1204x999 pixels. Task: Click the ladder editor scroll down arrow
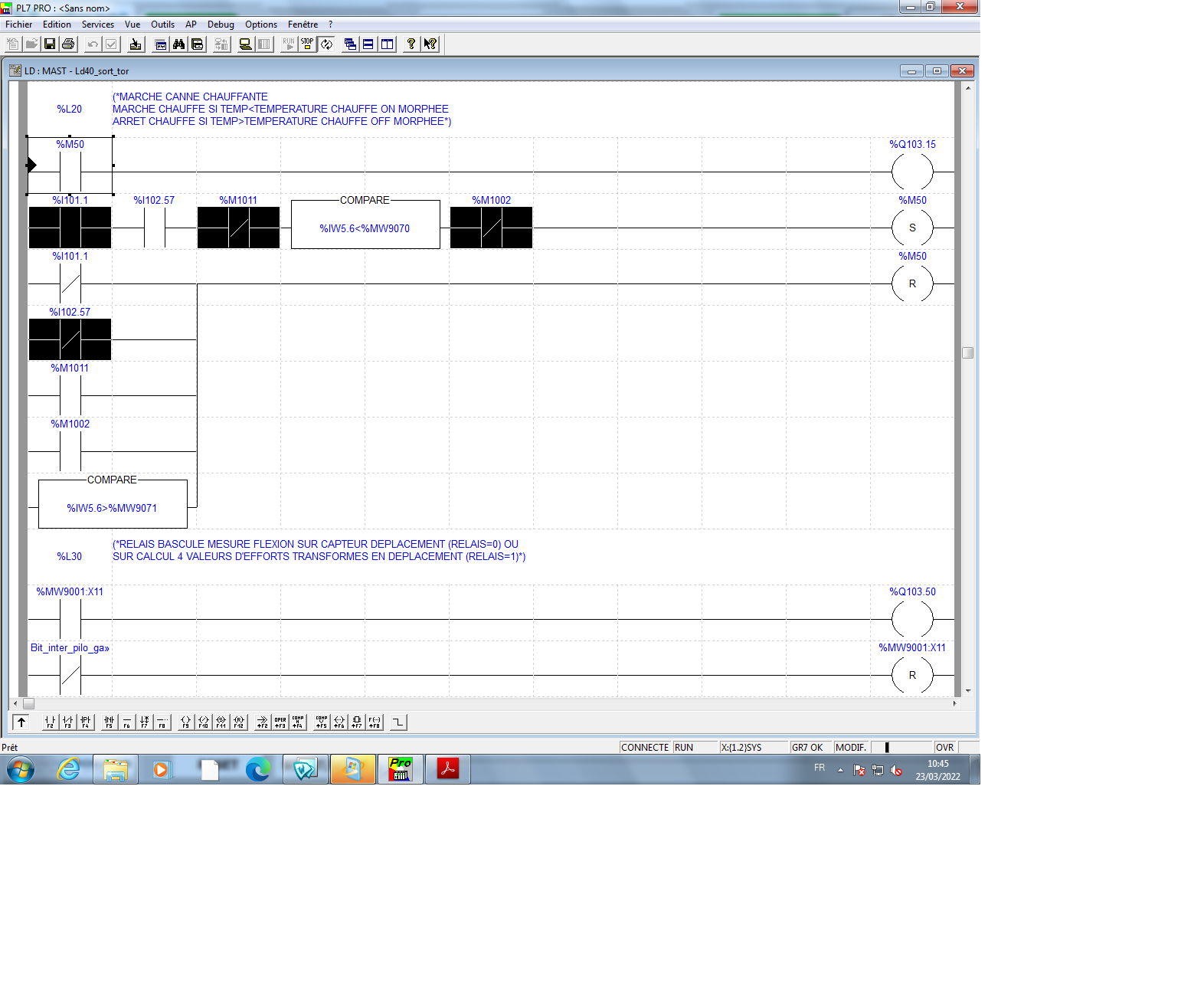pos(968,691)
